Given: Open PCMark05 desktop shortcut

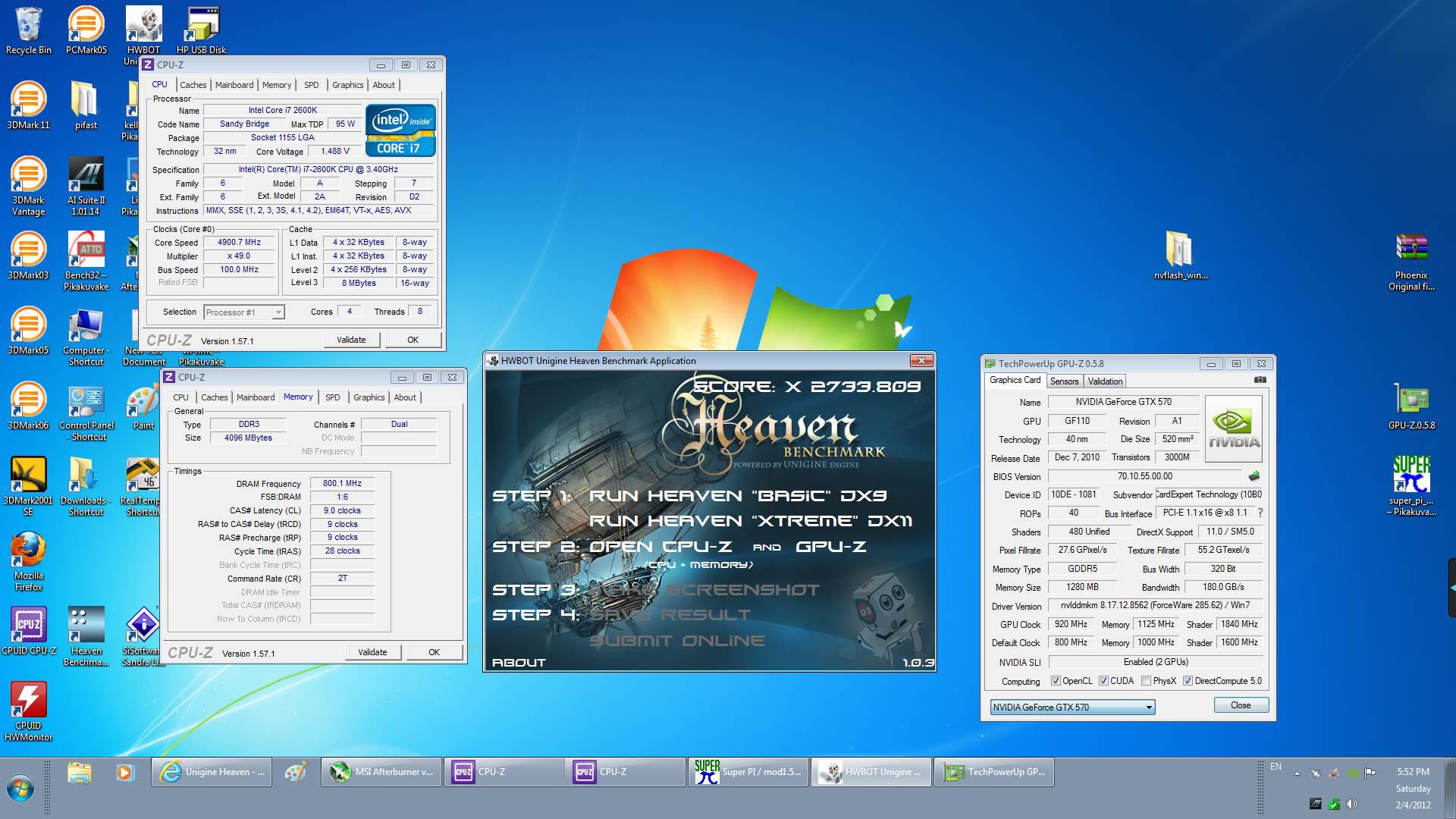Looking at the screenshot, I should 86,30.
